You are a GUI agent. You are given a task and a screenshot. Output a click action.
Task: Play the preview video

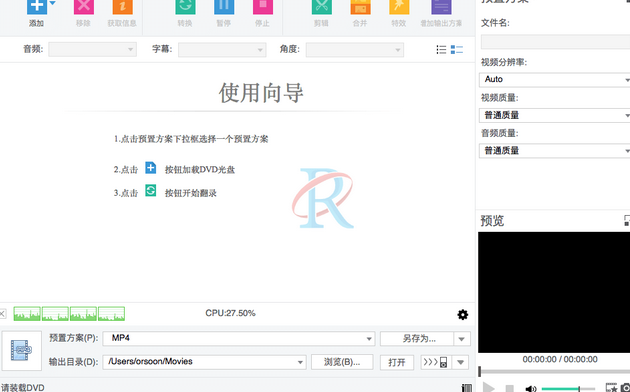488,388
